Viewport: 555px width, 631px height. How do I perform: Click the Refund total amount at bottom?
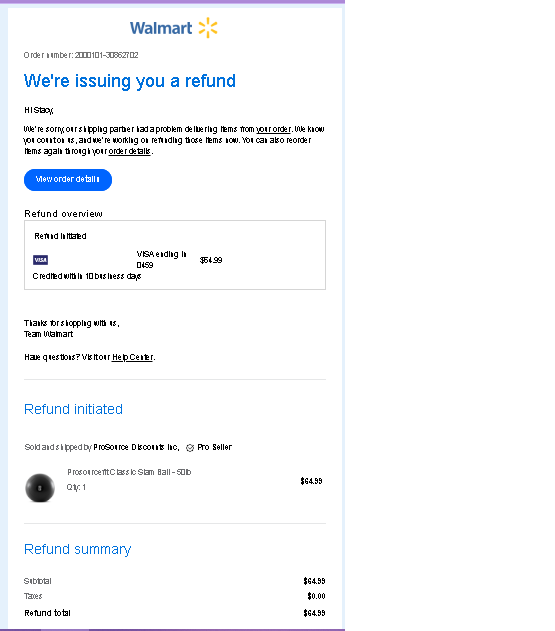[x=314, y=613]
